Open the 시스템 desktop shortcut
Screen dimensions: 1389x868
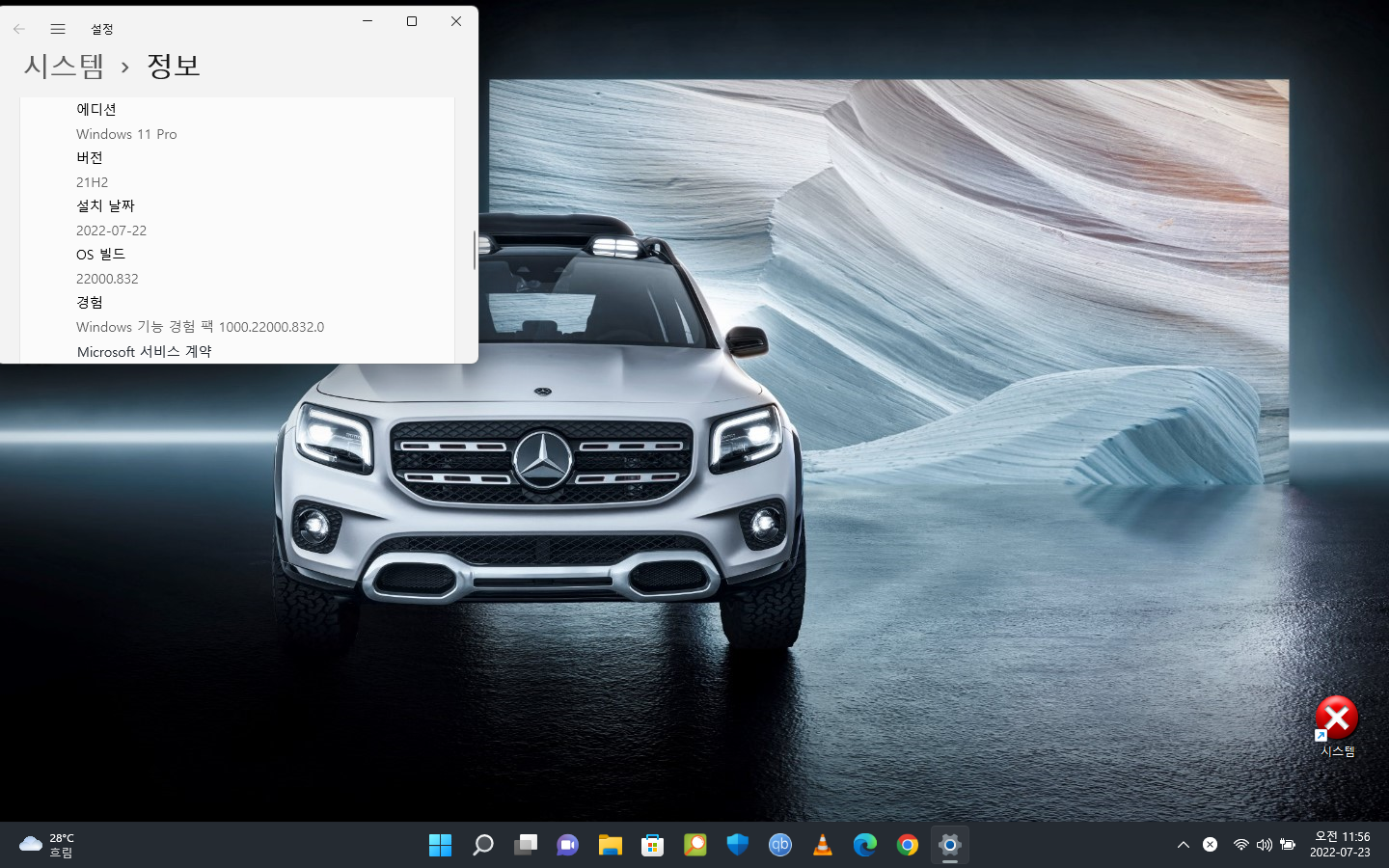pyautogui.click(x=1337, y=727)
